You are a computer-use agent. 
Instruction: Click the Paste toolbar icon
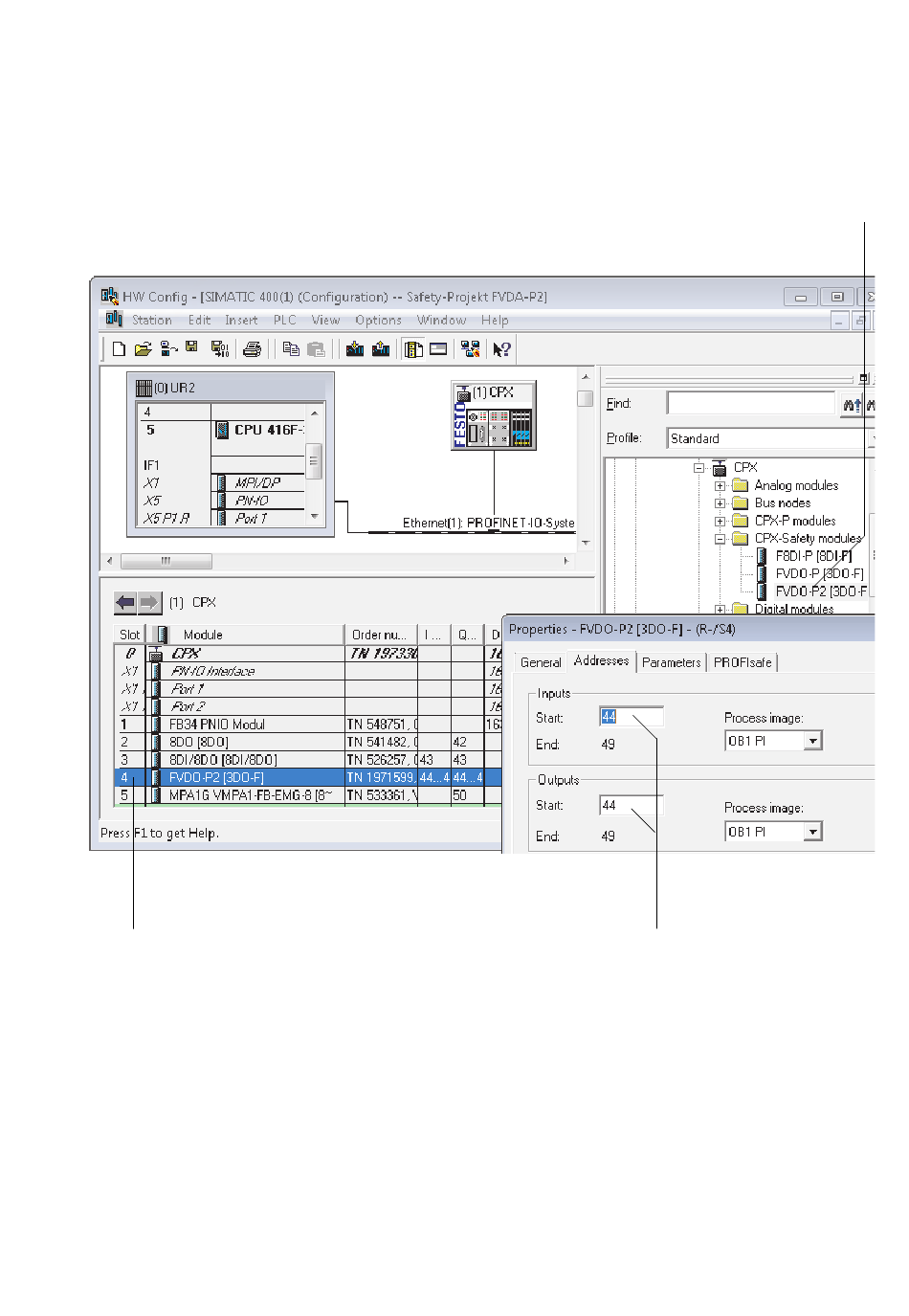(316, 349)
